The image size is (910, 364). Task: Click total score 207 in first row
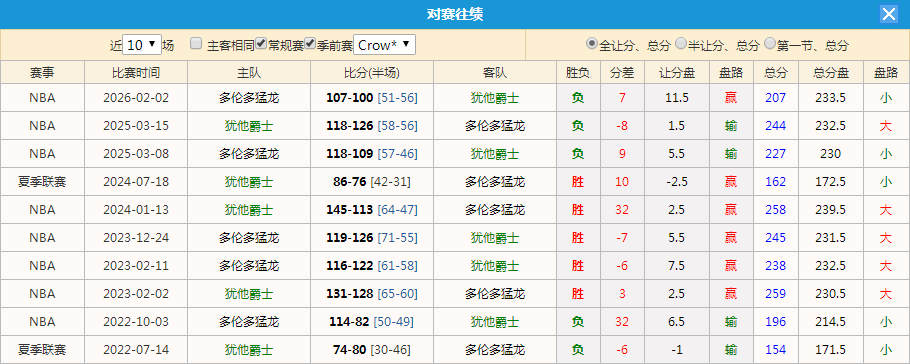(x=775, y=98)
